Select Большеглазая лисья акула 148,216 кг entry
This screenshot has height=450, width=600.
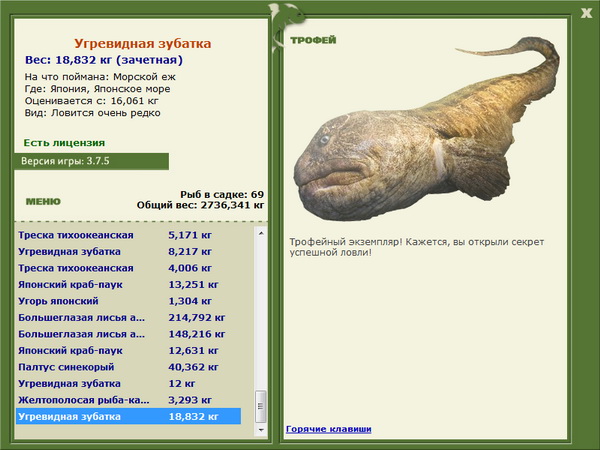pos(129,334)
